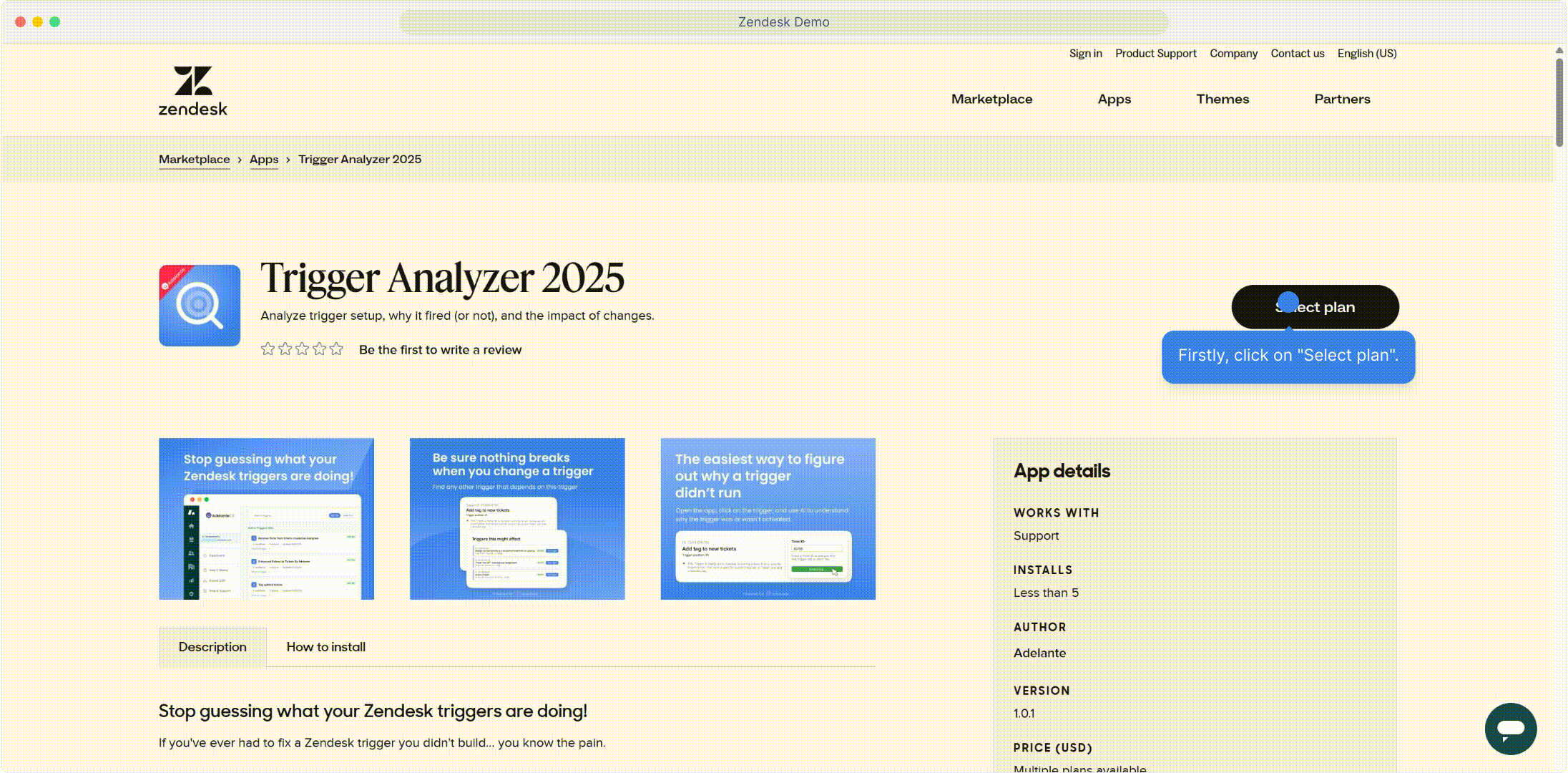
Task: Open 'Stop guessing what your Zendesk triggers' screenshot
Action: (266, 519)
